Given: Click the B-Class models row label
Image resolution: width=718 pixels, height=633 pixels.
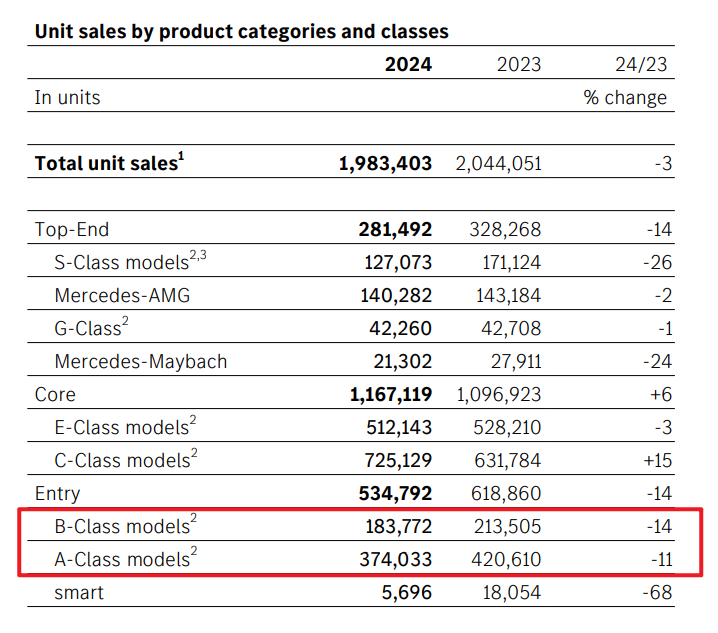Looking at the screenshot, I should (124, 526).
